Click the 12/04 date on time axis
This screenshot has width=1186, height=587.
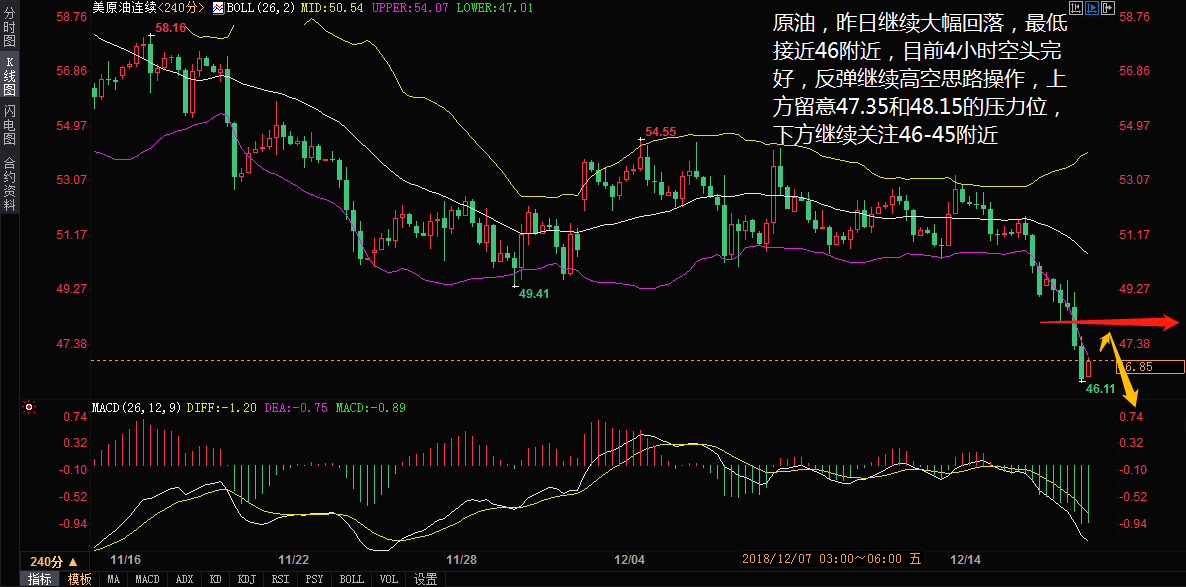(x=629, y=561)
